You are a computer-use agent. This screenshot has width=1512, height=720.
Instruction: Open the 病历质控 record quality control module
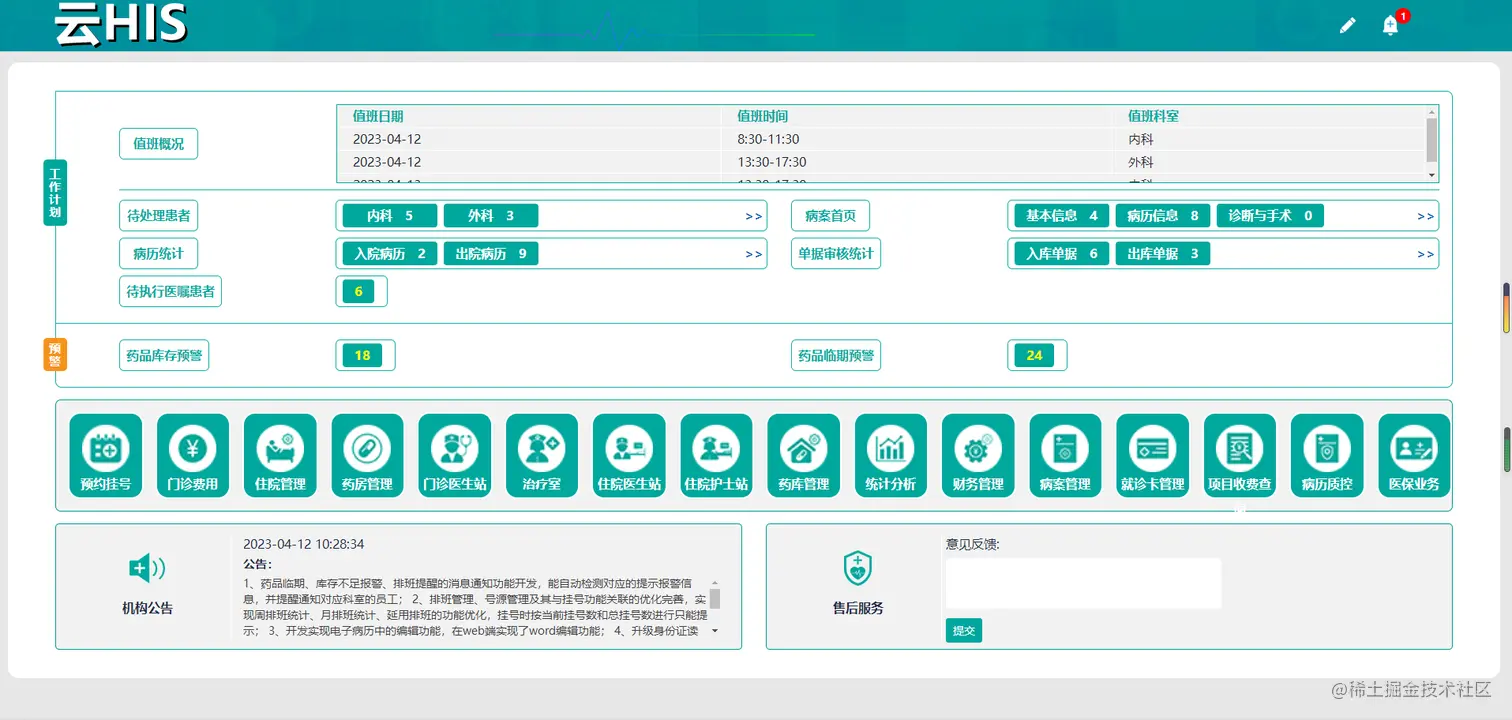(1327, 456)
